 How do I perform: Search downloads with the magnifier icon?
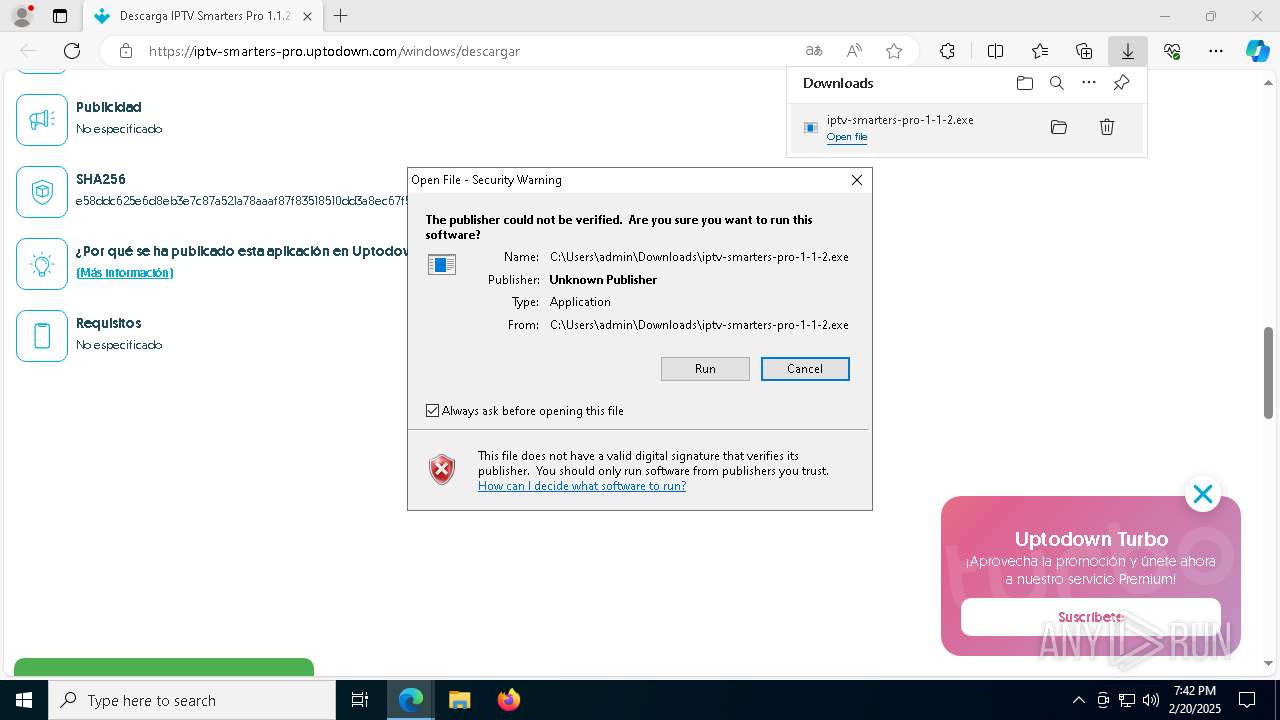(1057, 83)
